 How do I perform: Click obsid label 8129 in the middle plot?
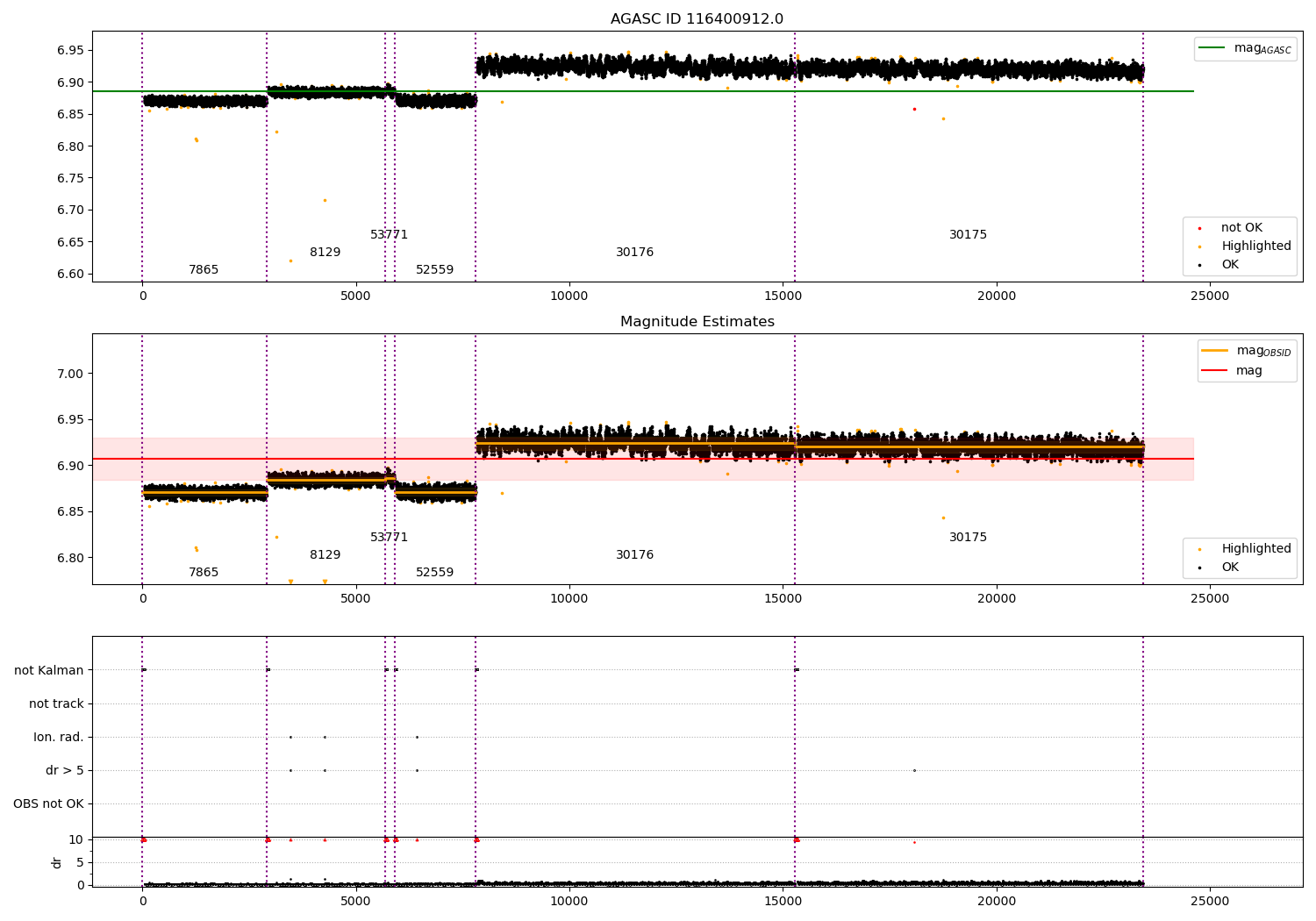coord(325,555)
